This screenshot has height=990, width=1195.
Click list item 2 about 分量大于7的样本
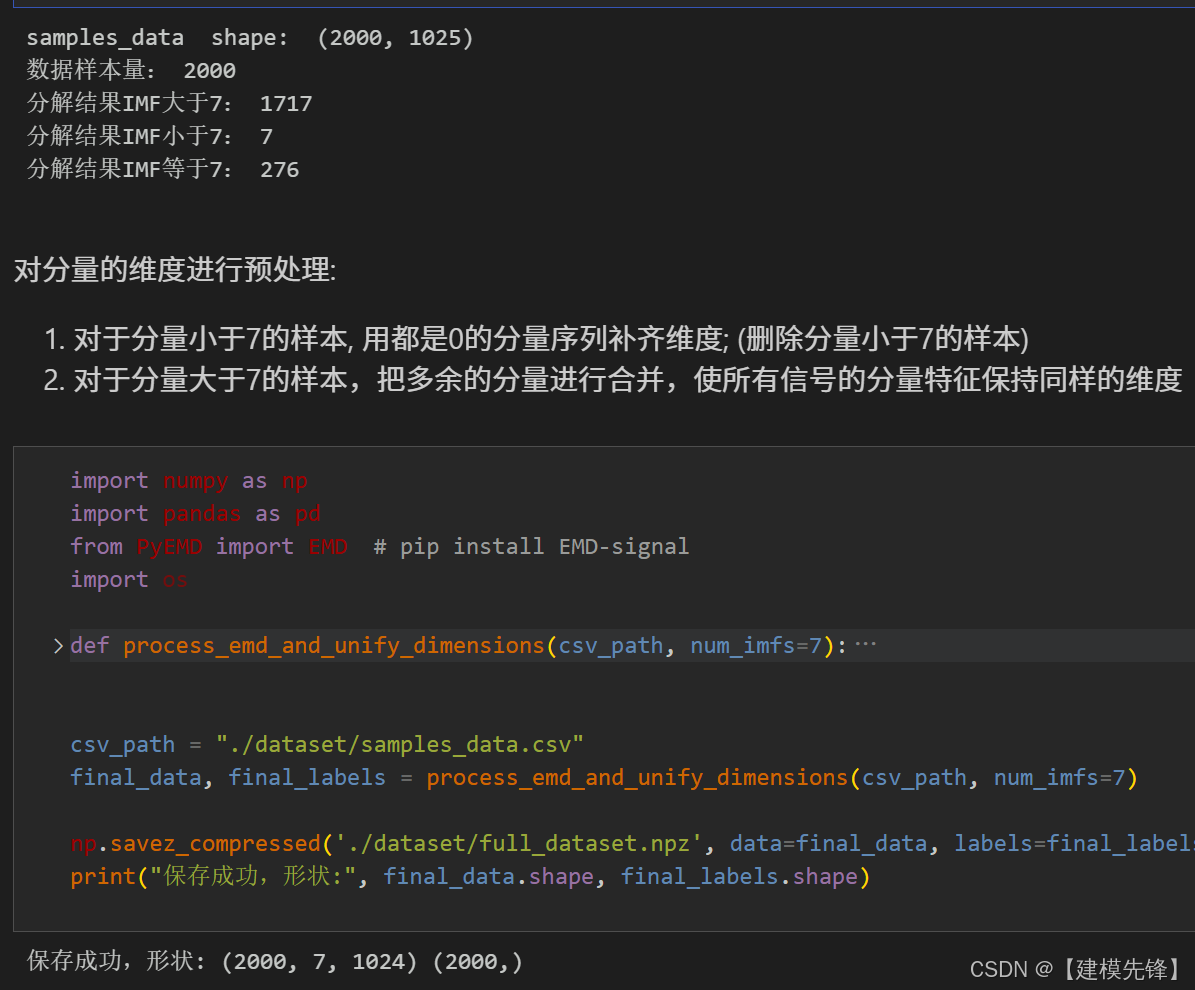613,380
